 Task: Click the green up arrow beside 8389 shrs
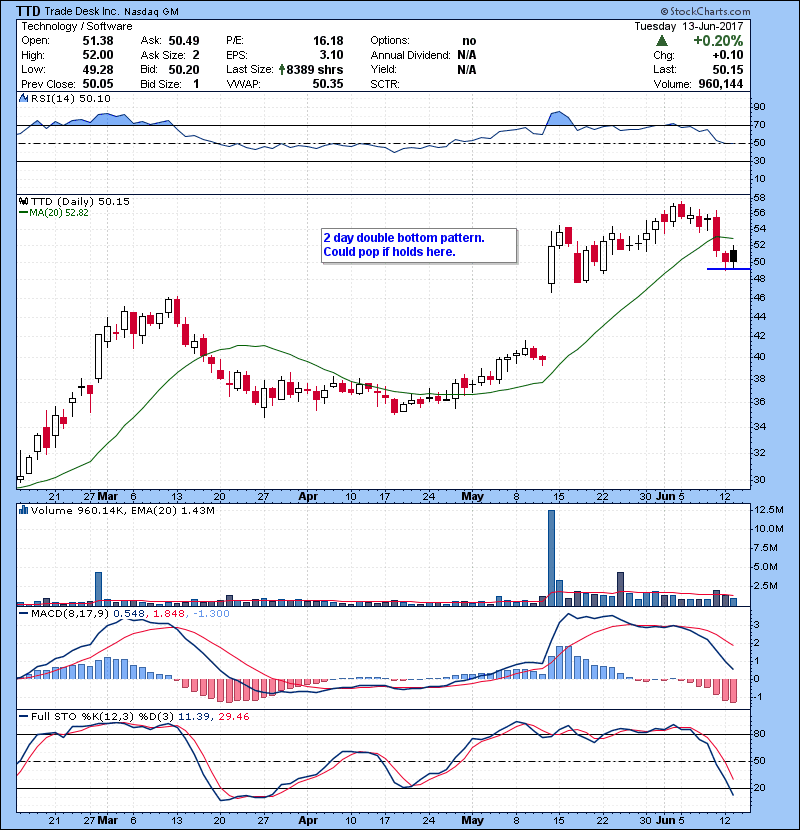[x=282, y=69]
